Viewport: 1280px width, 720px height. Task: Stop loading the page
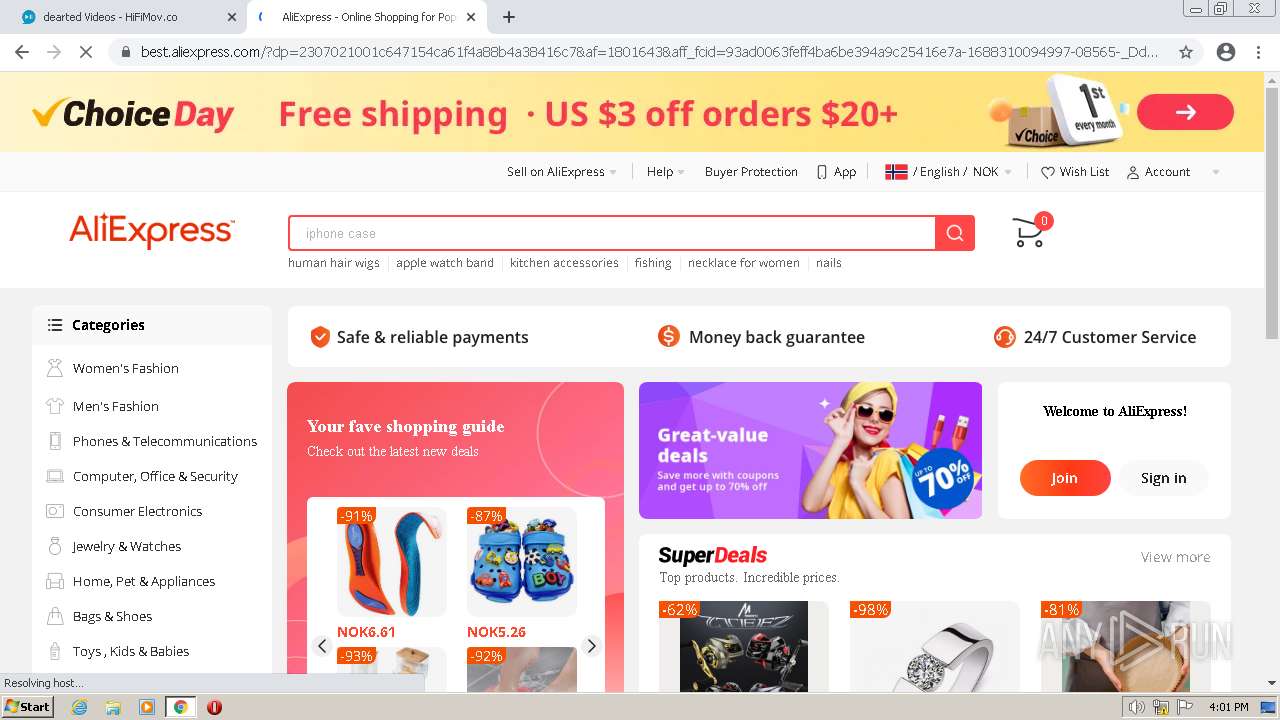(86, 52)
